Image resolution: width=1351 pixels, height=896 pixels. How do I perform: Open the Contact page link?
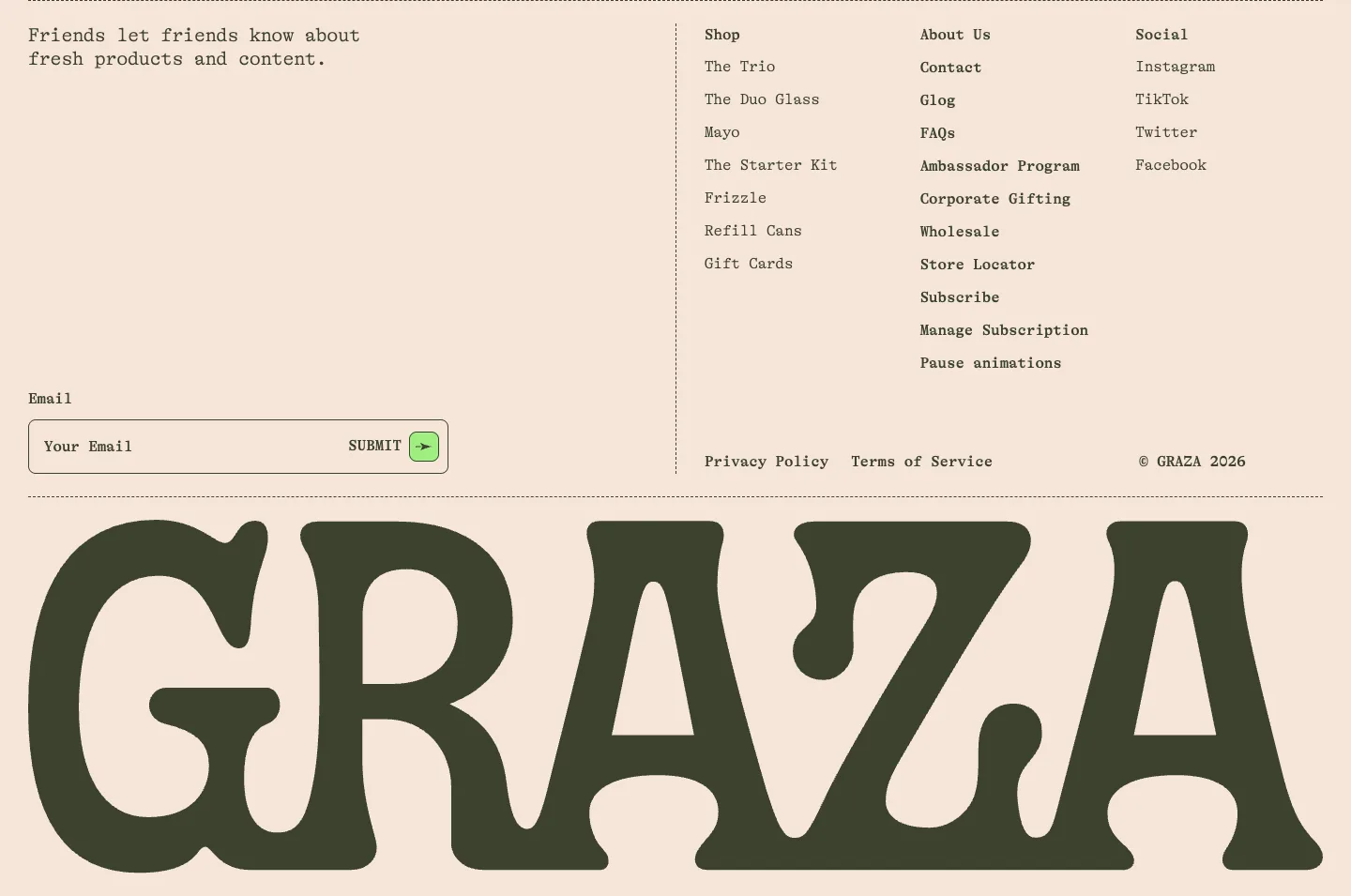click(x=950, y=68)
